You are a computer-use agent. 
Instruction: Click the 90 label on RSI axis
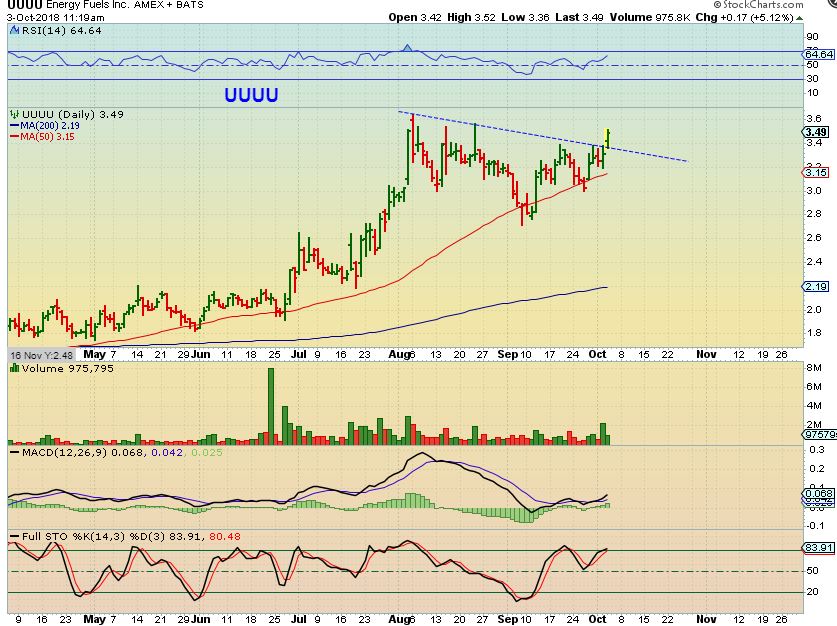812,37
